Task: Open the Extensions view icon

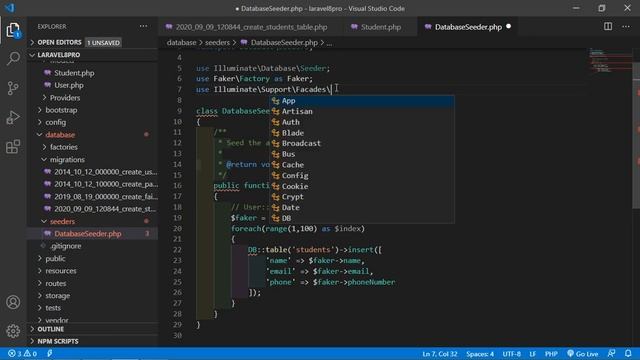Action: coord(13,147)
